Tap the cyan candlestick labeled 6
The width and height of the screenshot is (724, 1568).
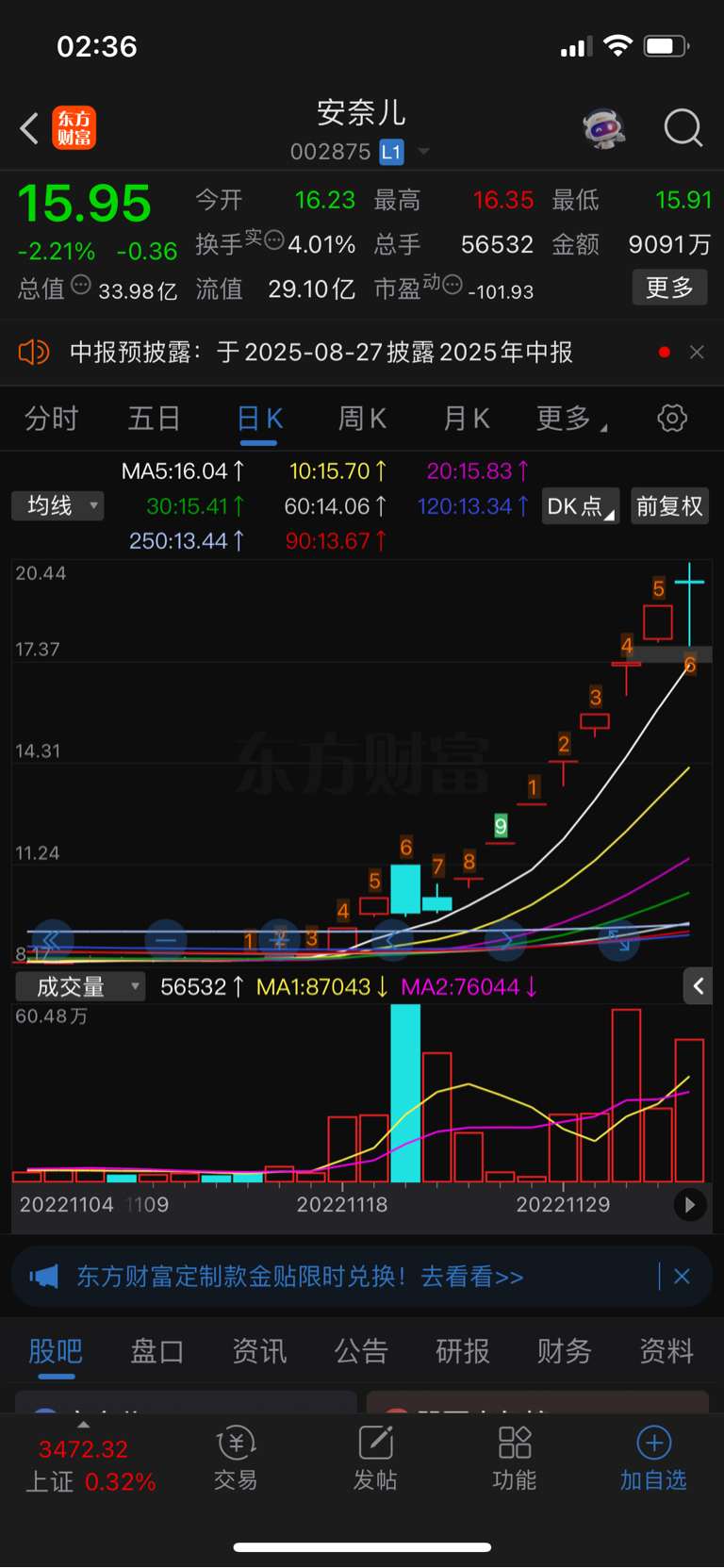(x=405, y=889)
